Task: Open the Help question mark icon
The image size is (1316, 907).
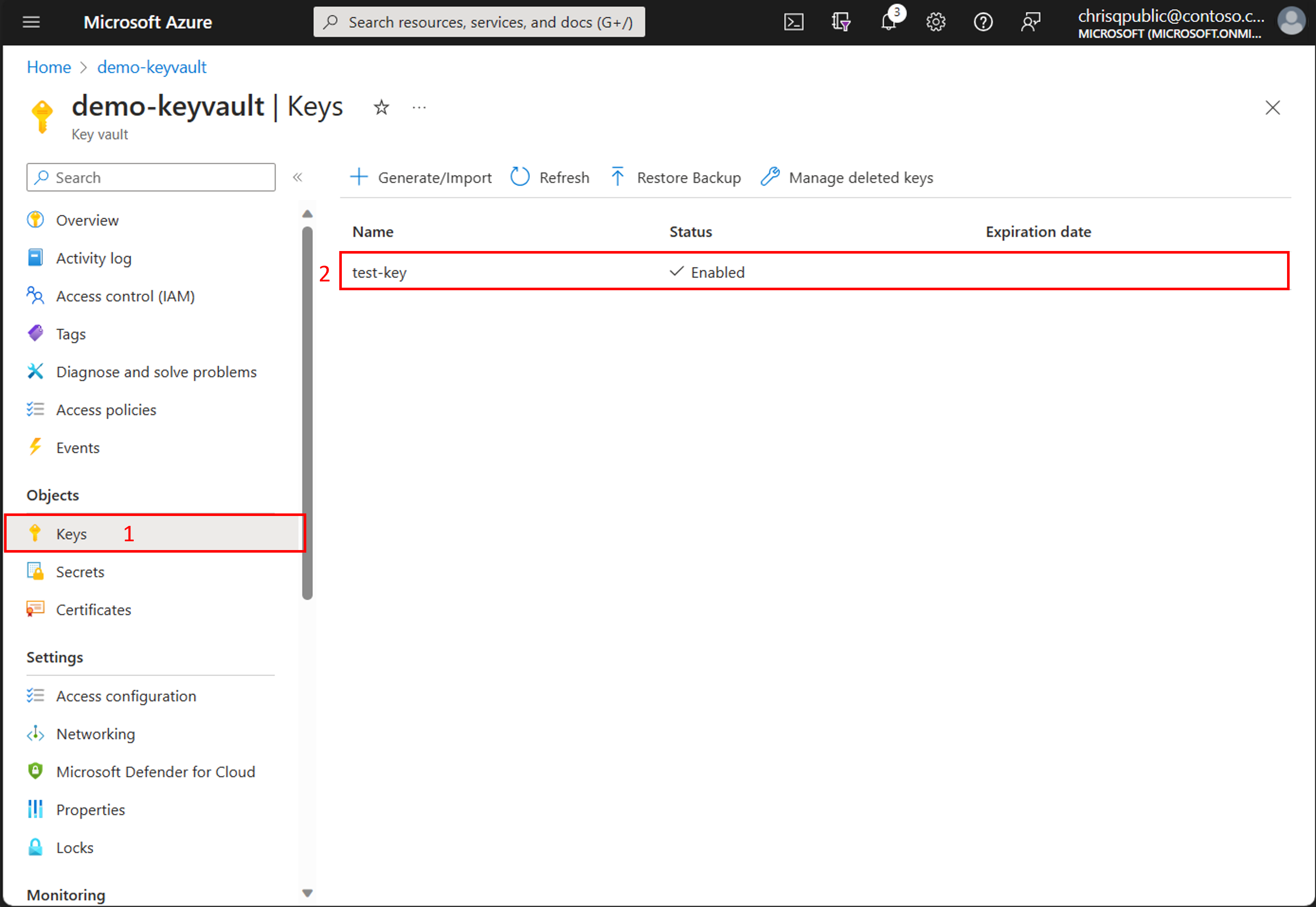Action: point(983,22)
